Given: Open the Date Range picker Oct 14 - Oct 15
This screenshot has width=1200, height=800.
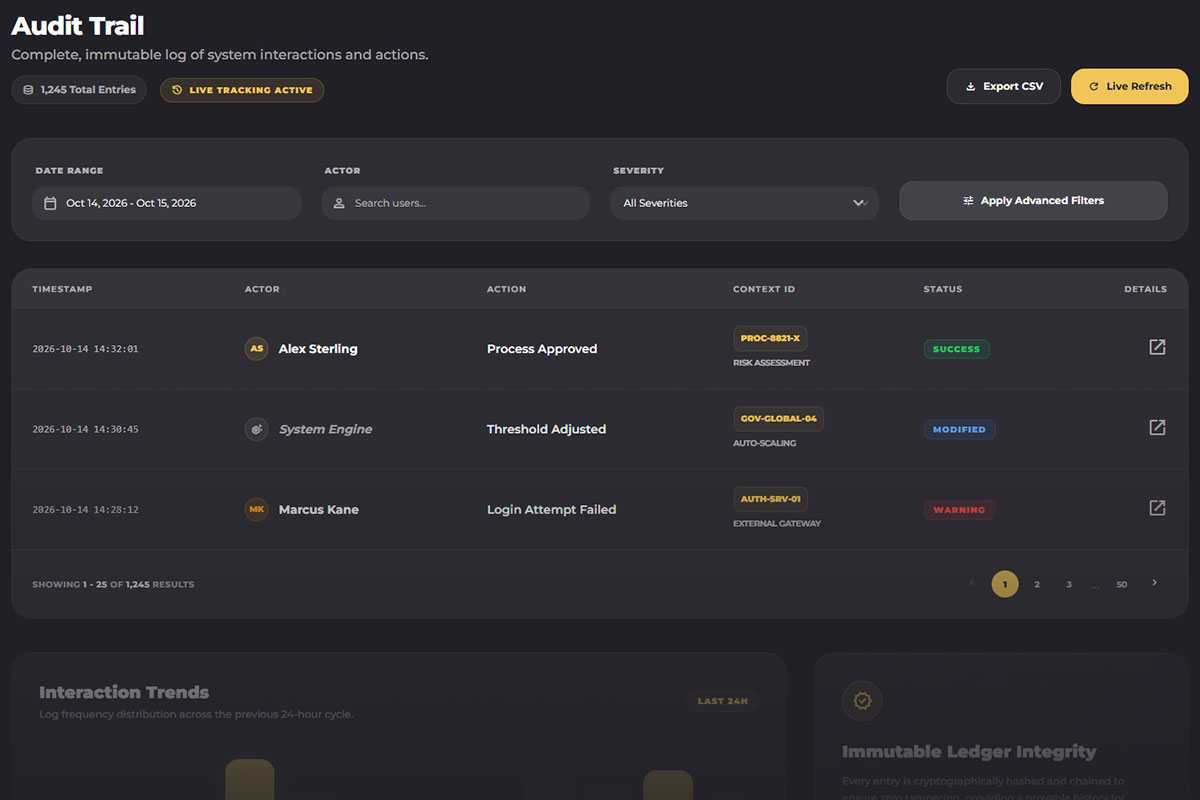Looking at the screenshot, I should pos(167,203).
